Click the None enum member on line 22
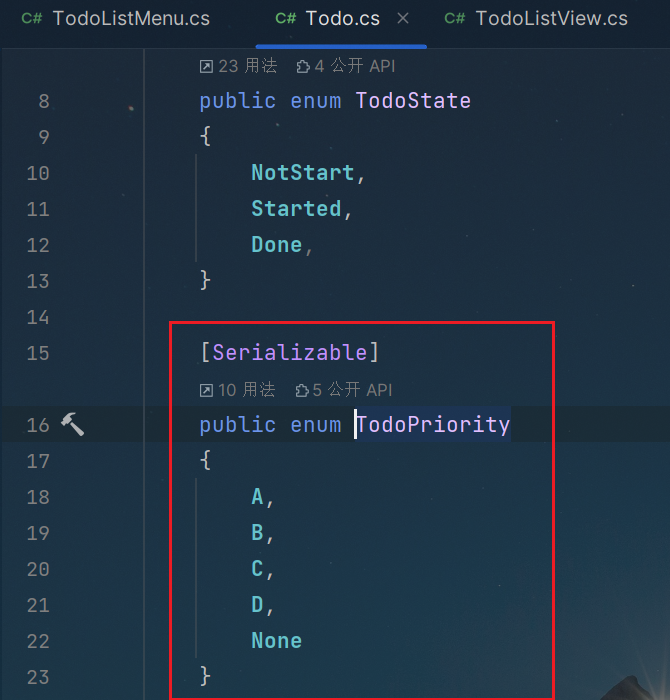 point(277,641)
